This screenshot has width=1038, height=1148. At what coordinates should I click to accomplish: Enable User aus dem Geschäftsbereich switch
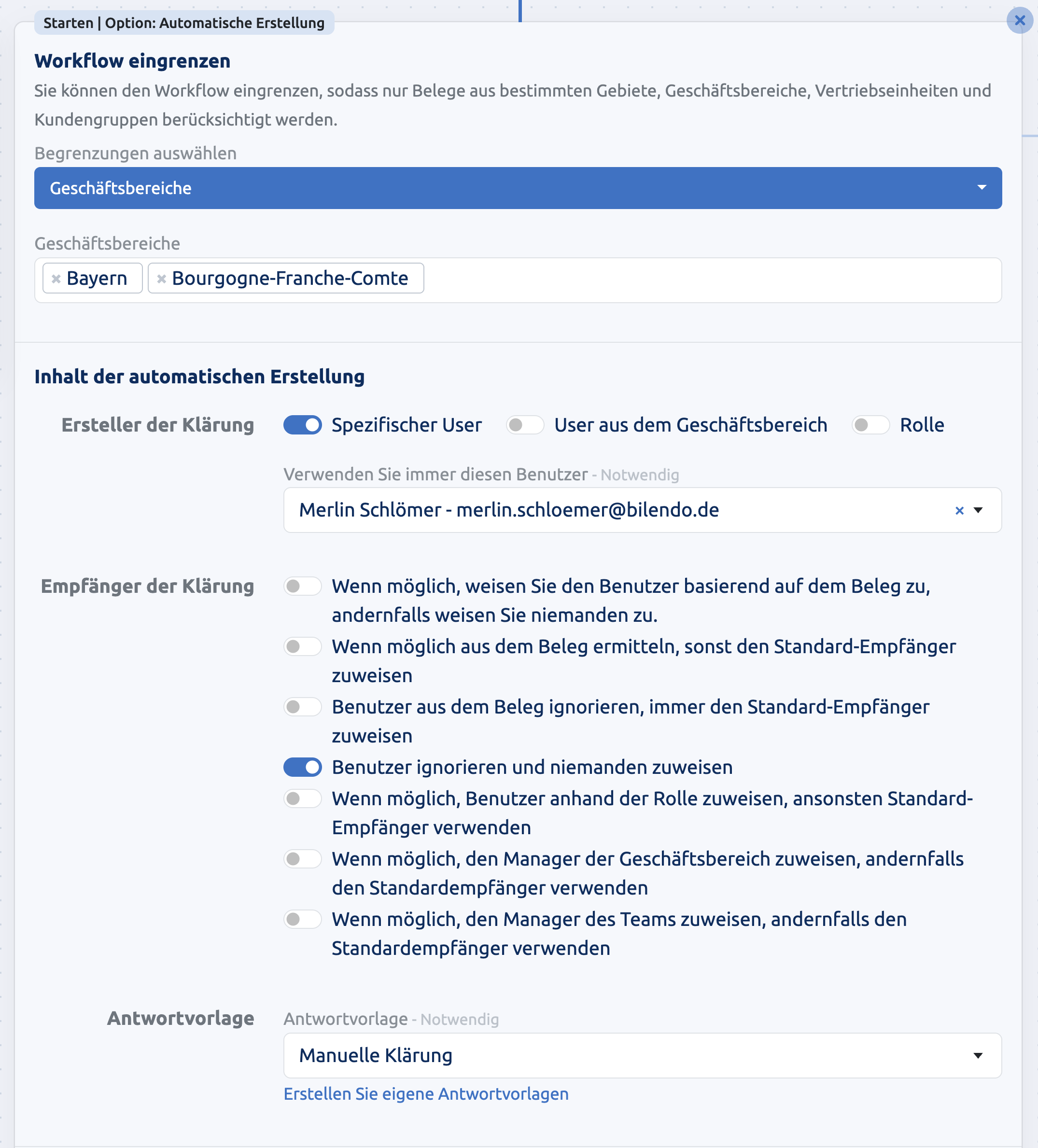tap(525, 425)
